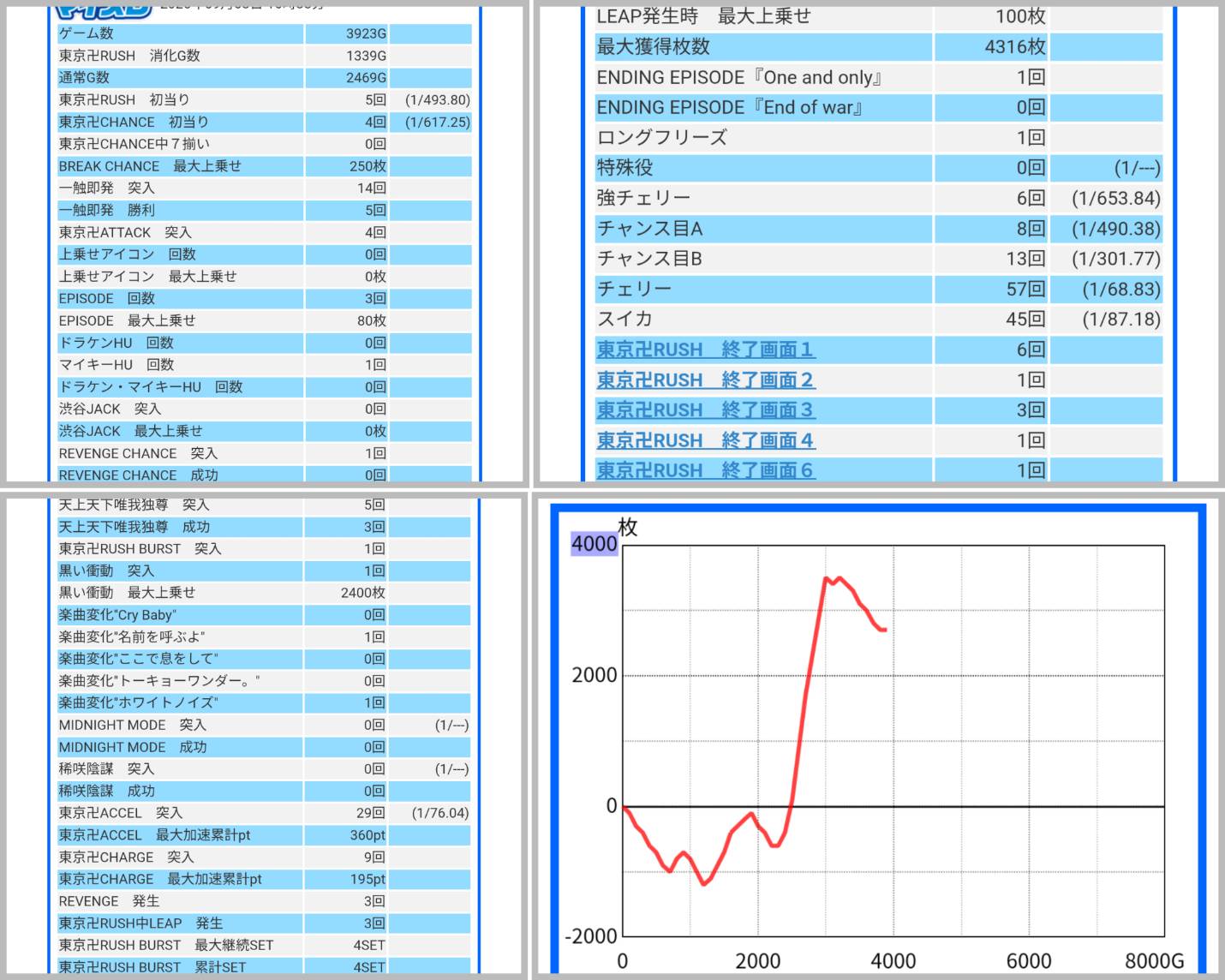The width and height of the screenshot is (1225, 980).
Task: Click the 0 label on graph Y axis
Action: [611, 806]
